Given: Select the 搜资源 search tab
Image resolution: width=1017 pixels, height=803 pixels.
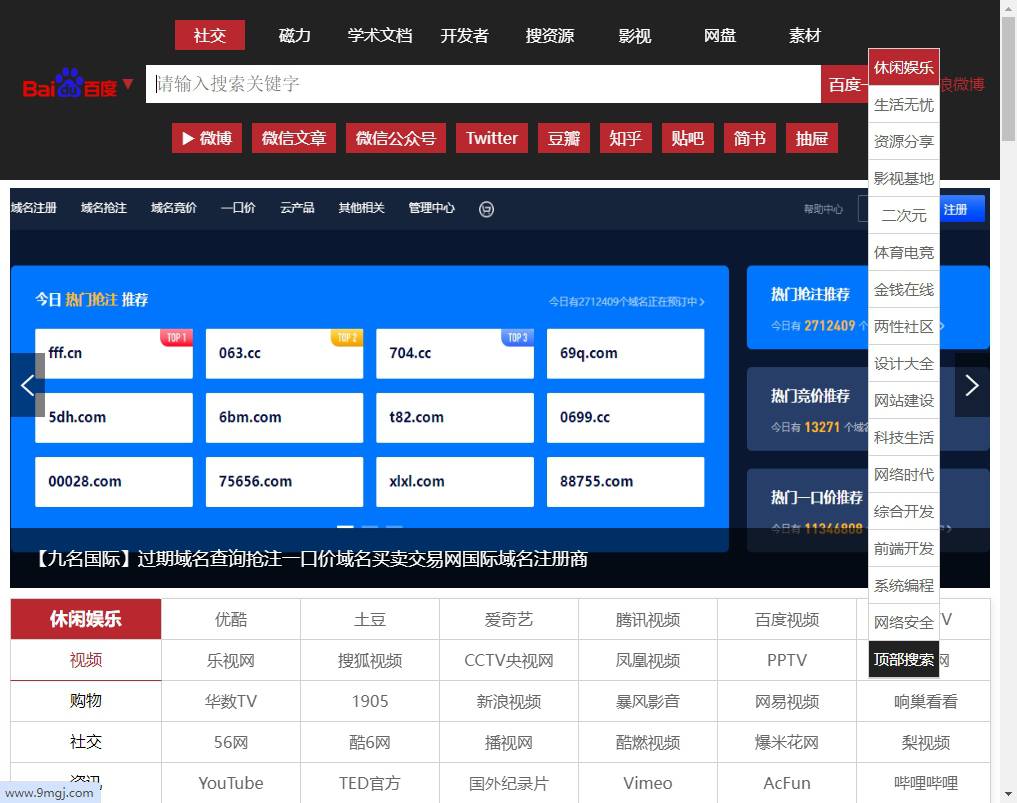Looking at the screenshot, I should pyautogui.click(x=549, y=35).
